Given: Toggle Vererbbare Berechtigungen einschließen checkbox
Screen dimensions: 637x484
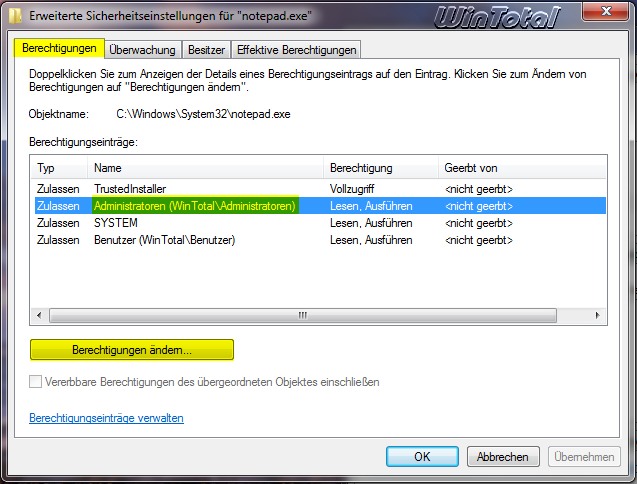Looking at the screenshot, I should coord(35,382).
